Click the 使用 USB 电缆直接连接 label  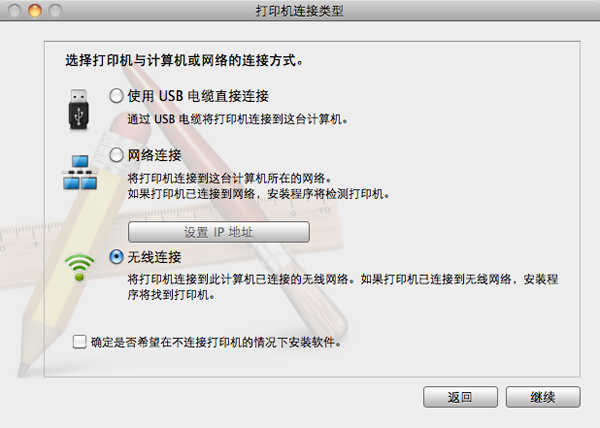click(198, 96)
